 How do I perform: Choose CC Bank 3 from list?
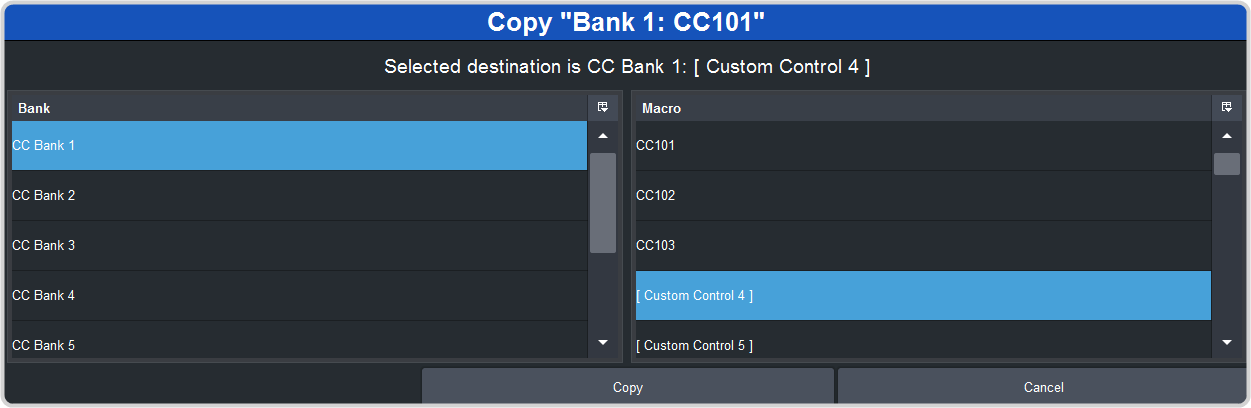tap(299, 246)
